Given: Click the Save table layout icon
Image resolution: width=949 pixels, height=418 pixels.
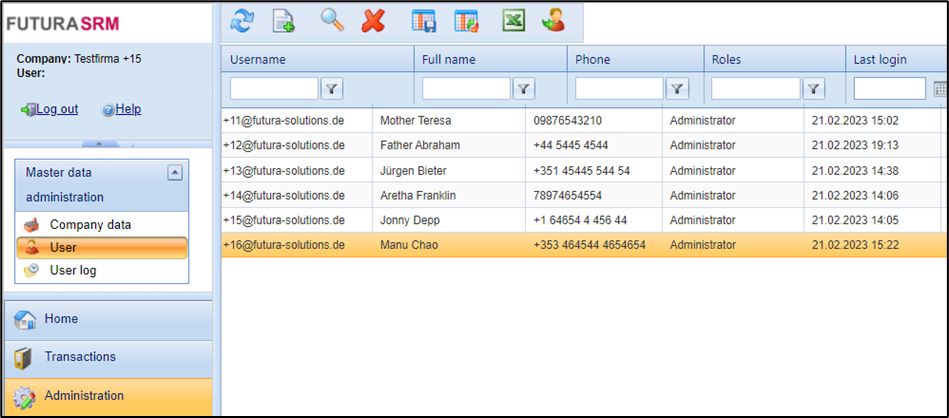Looking at the screenshot, I should [424, 20].
